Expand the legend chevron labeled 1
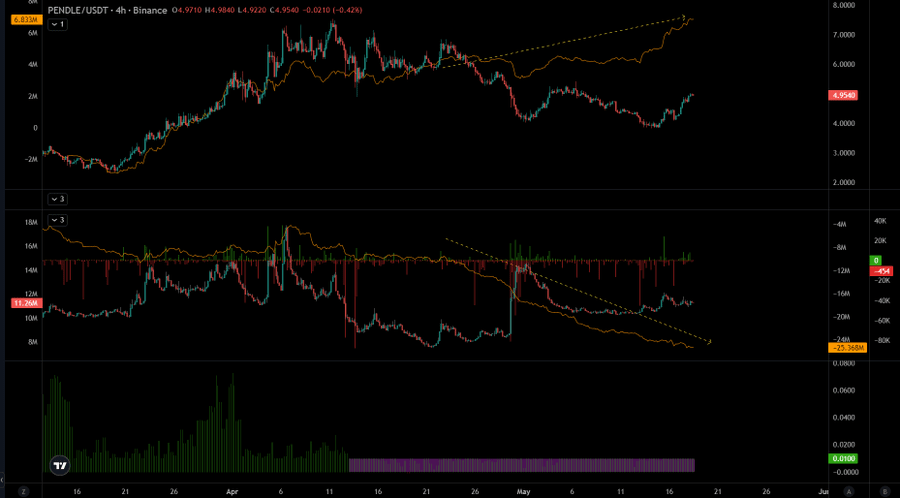The height and width of the screenshot is (498, 900). 57,24
